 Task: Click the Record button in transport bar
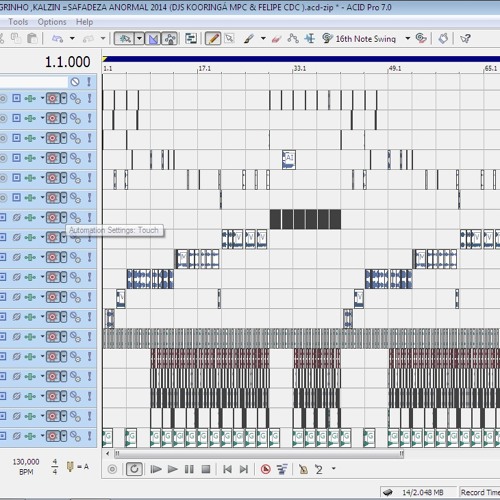(112, 469)
